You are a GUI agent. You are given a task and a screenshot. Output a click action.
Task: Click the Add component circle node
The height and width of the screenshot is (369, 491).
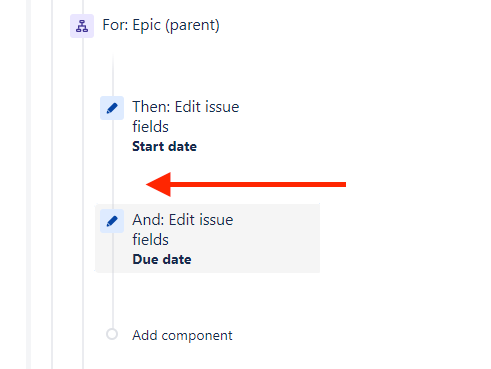(112, 334)
